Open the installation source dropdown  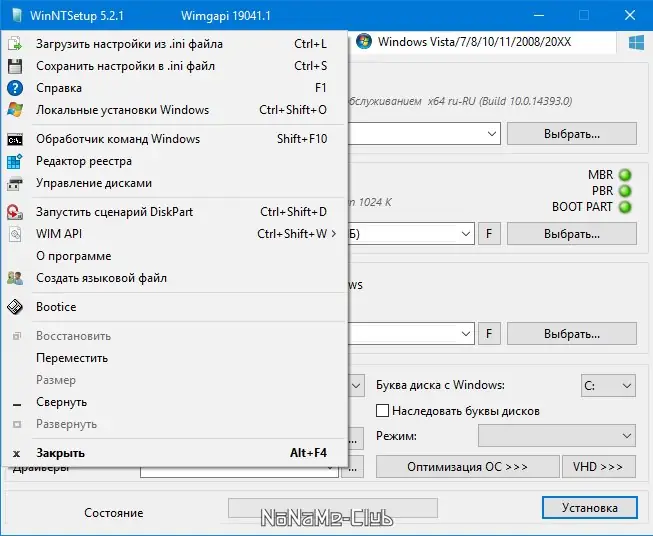[x=491, y=134]
